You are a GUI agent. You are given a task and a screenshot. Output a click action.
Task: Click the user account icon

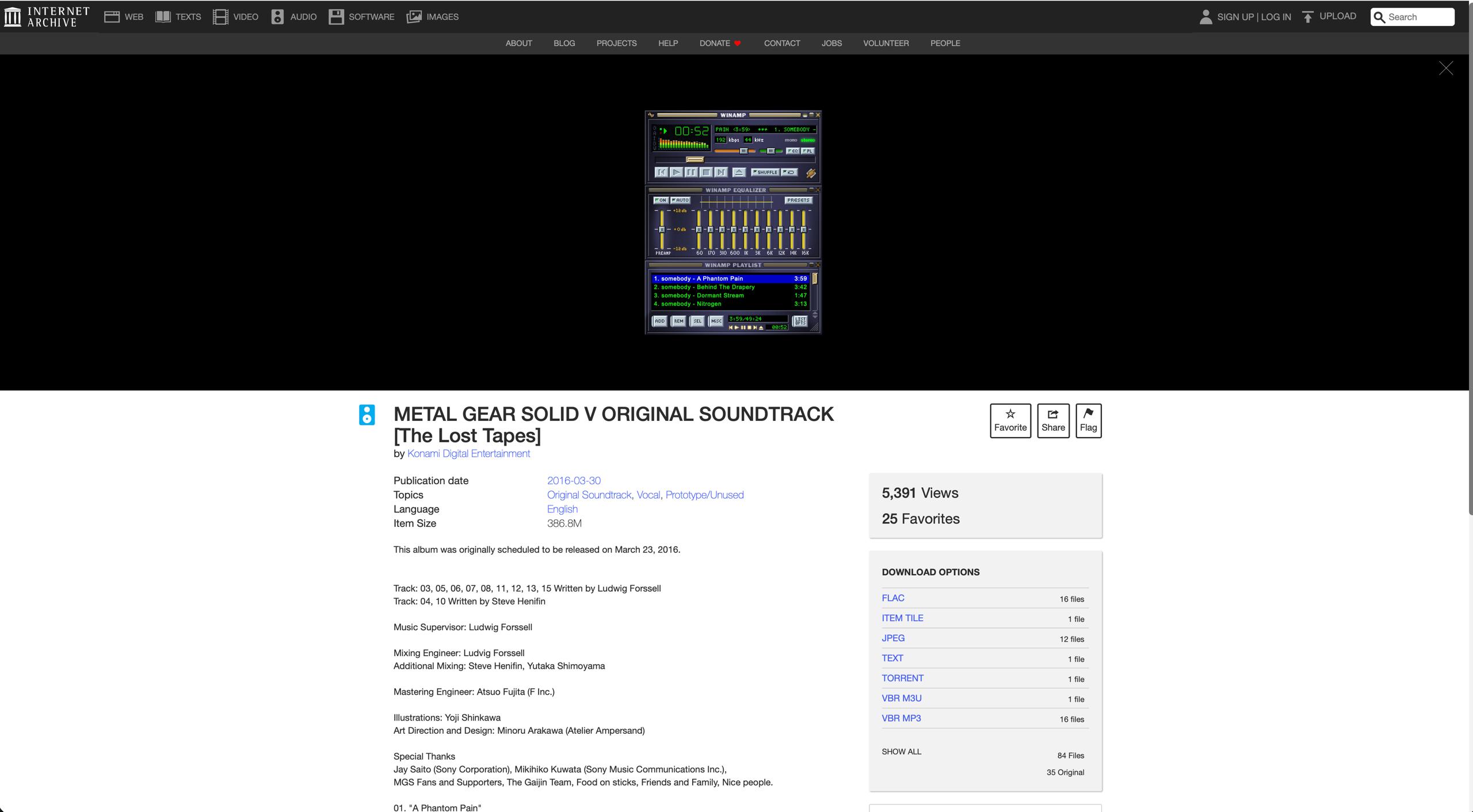click(x=1205, y=17)
